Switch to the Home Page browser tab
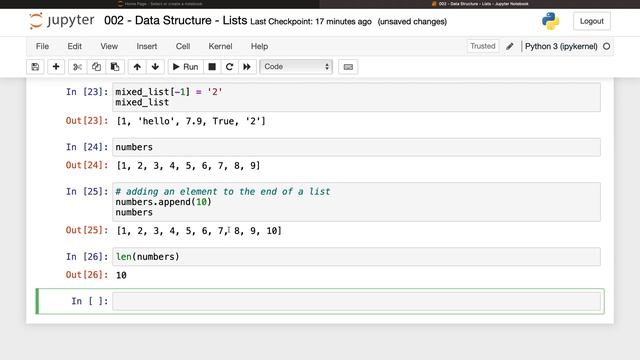The image size is (640, 360). click(160, 4)
